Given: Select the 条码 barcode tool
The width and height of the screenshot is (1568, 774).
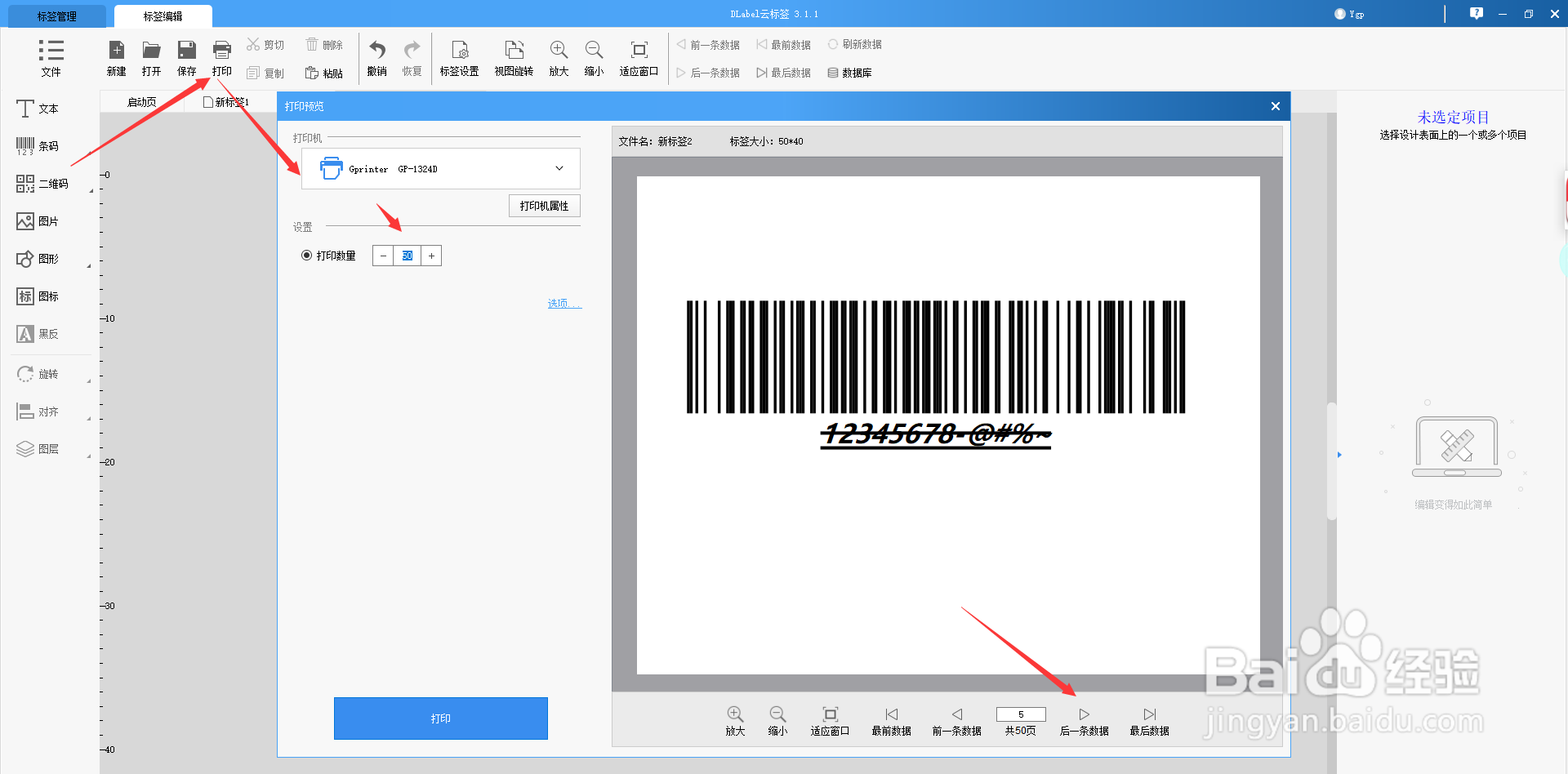Looking at the screenshot, I should coord(38,146).
